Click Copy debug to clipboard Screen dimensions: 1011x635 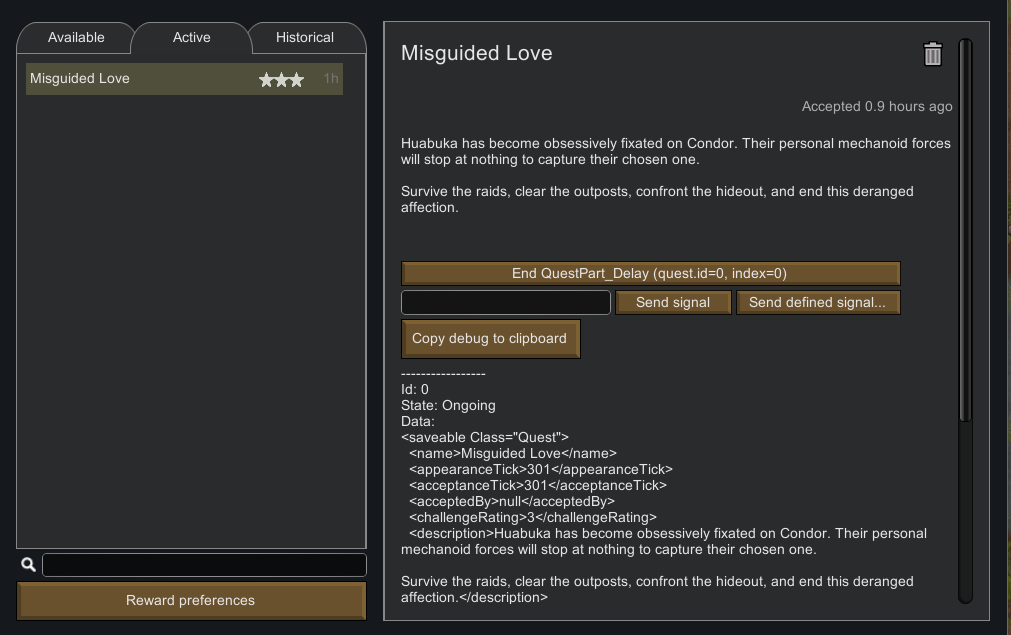pyautogui.click(x=490, y=338)
